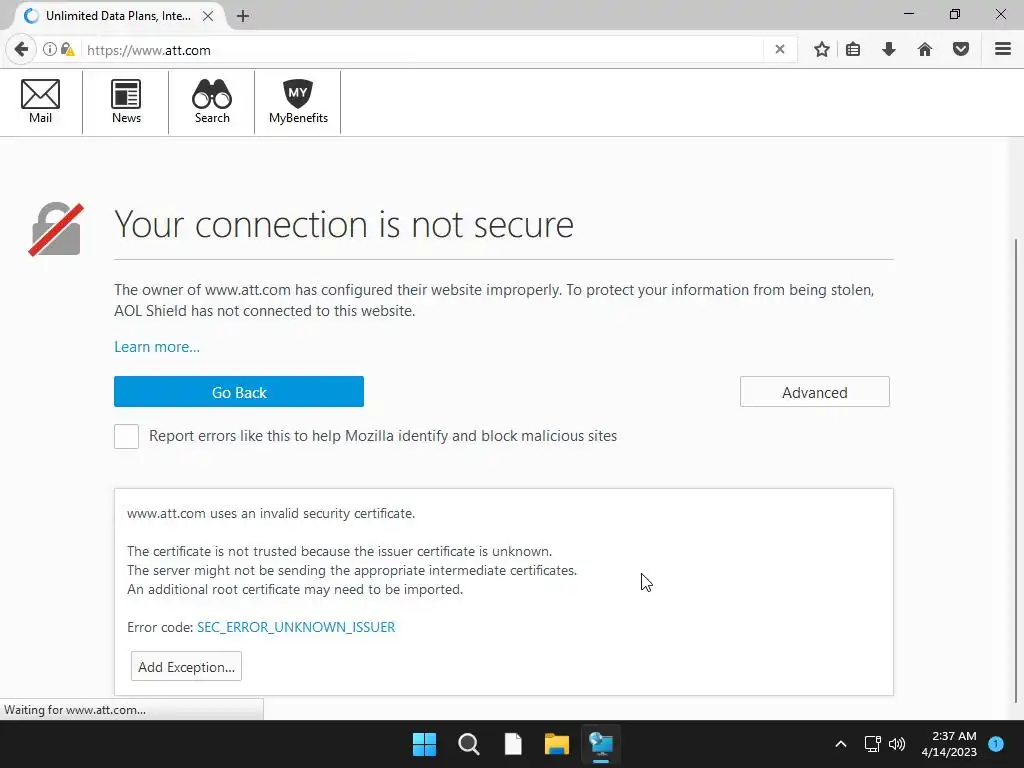1024x768 pixels.
Task: Open a new tab with the plus button
Action: [x=243, y=16]
